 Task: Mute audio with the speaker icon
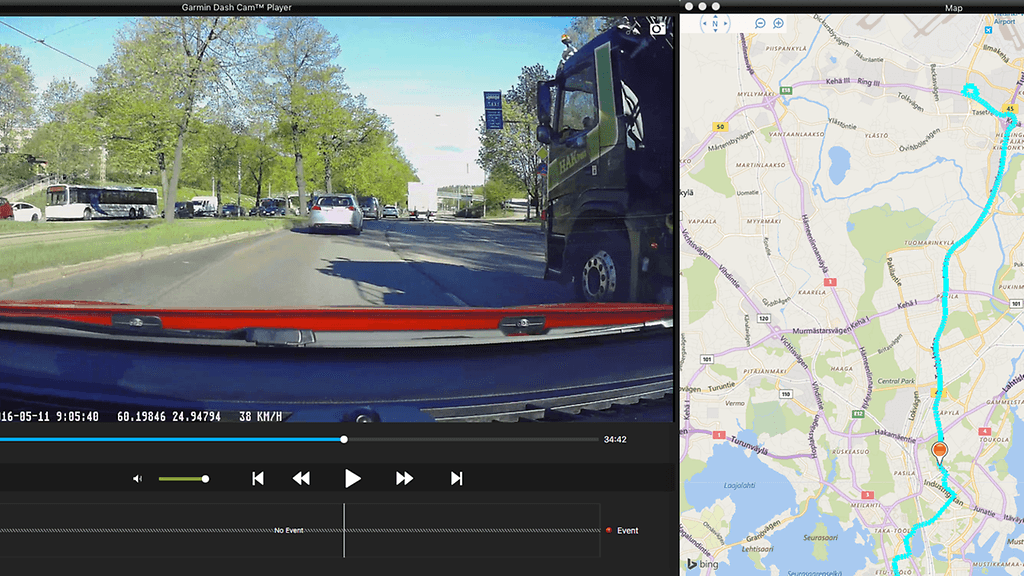coord(138,479)
